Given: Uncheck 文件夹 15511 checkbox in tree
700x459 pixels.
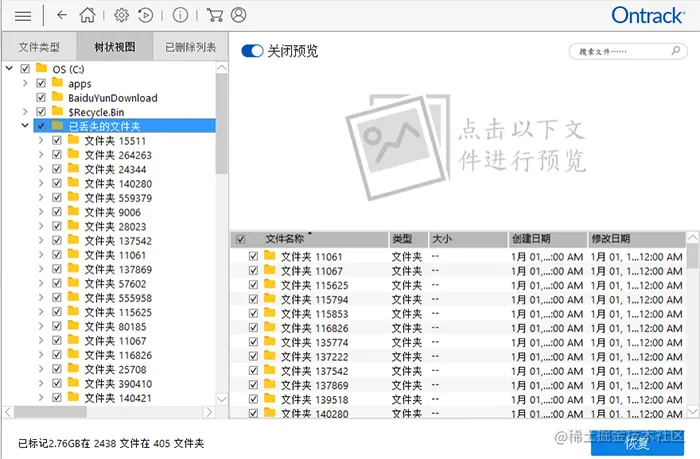Looking at the screenshot, I should click(x=57, y=140).
